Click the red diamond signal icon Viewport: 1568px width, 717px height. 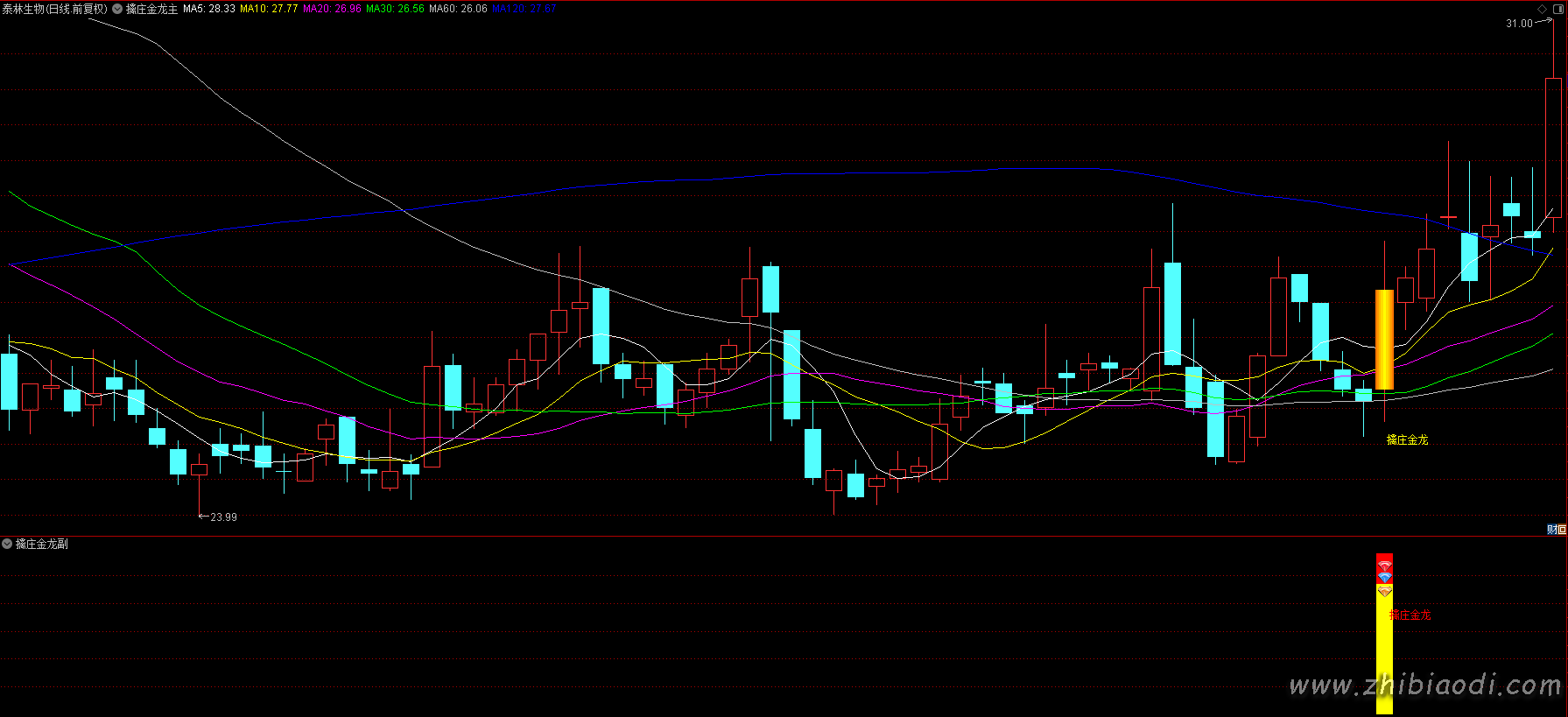1384,566
